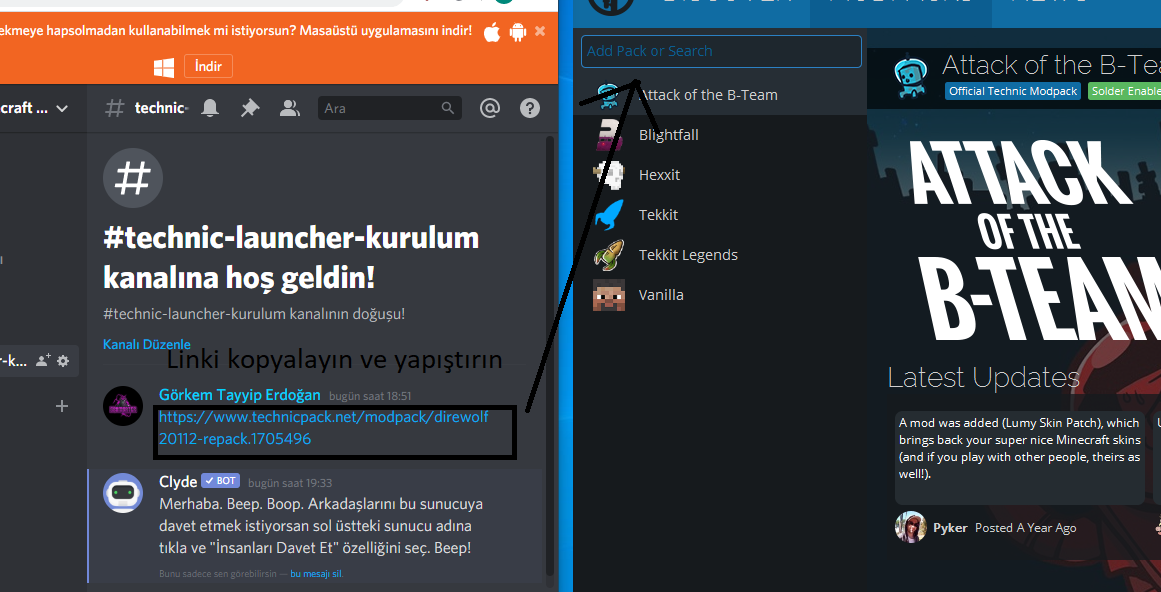Image resolution: width=1161 pixels, height=592 pixels.
Task: Open channel settings gear icon
Action: pyautogui.click(x=63, y=360)
